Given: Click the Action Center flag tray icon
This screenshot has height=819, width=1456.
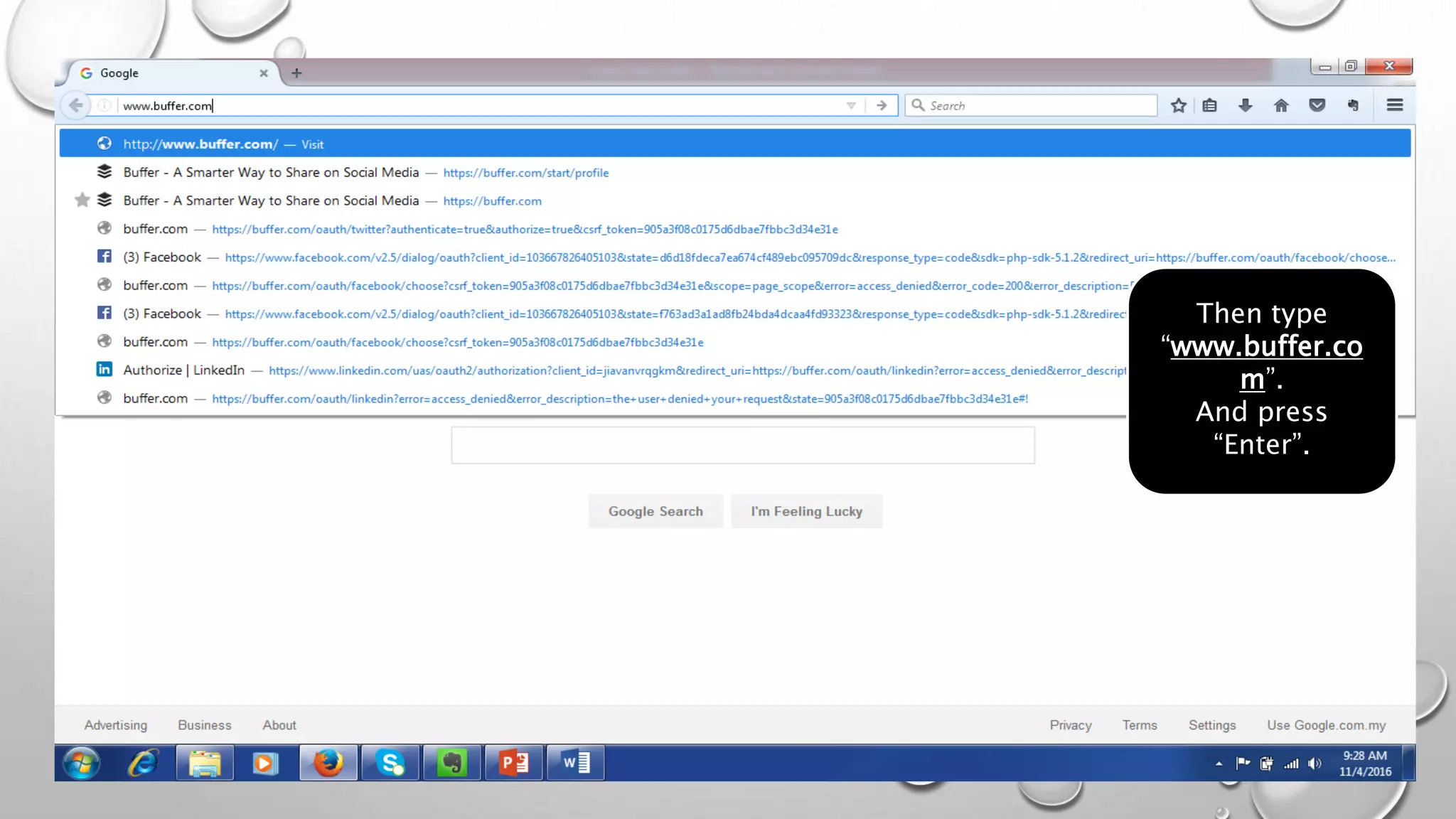Looking at the screenshot, I should pos(1243,764).
